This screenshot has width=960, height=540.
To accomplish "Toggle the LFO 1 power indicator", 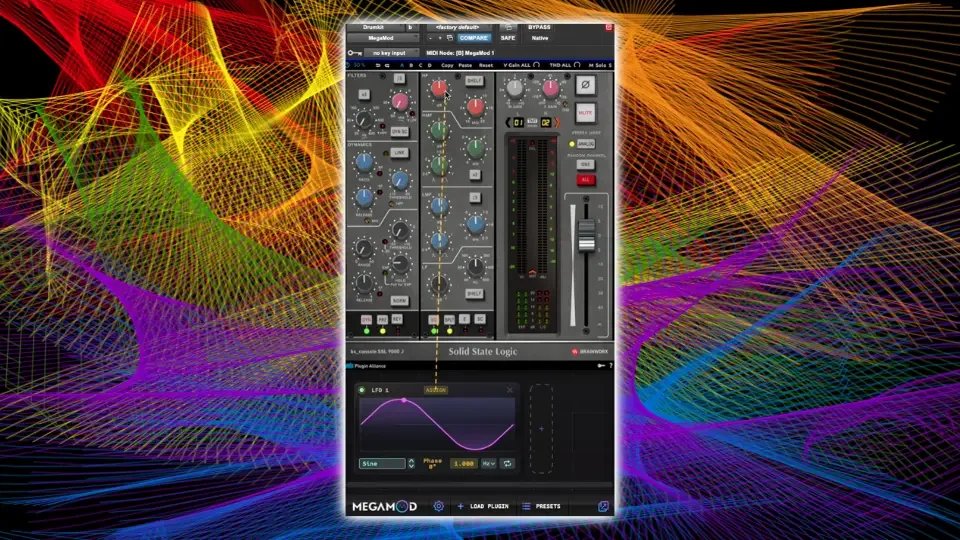I will point(362,390).
